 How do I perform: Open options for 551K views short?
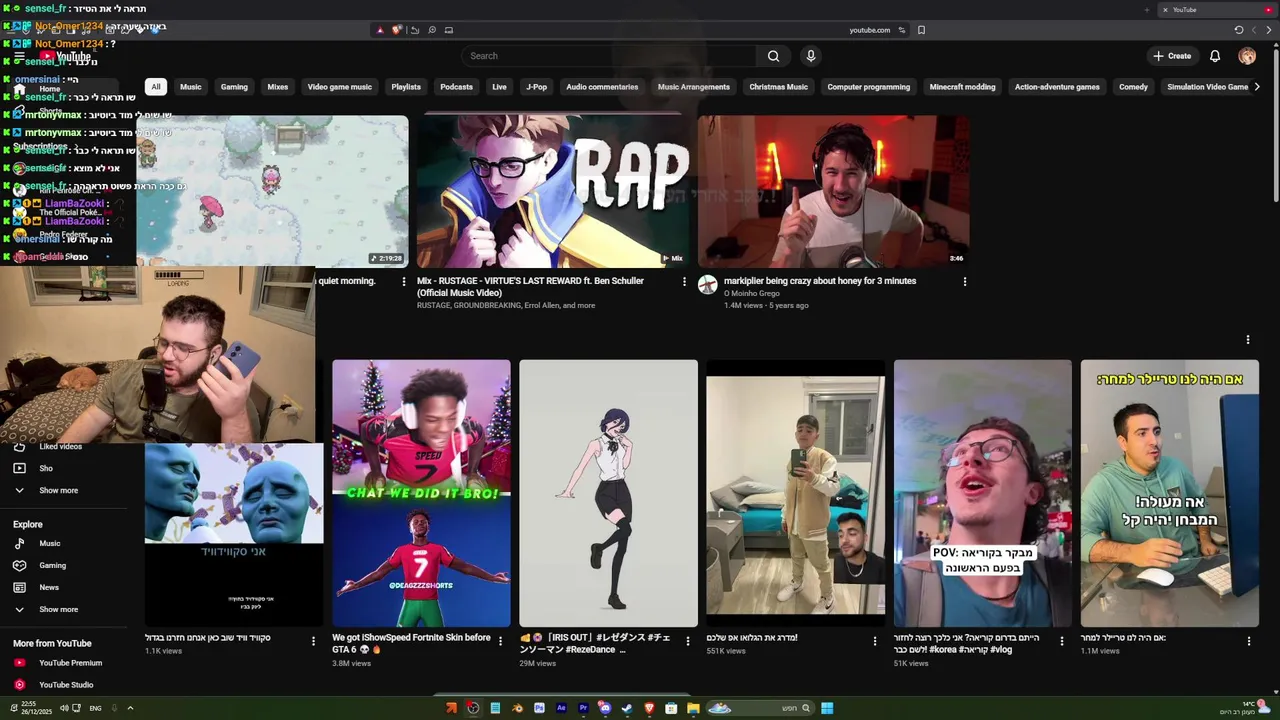click(x=875, y=641)
